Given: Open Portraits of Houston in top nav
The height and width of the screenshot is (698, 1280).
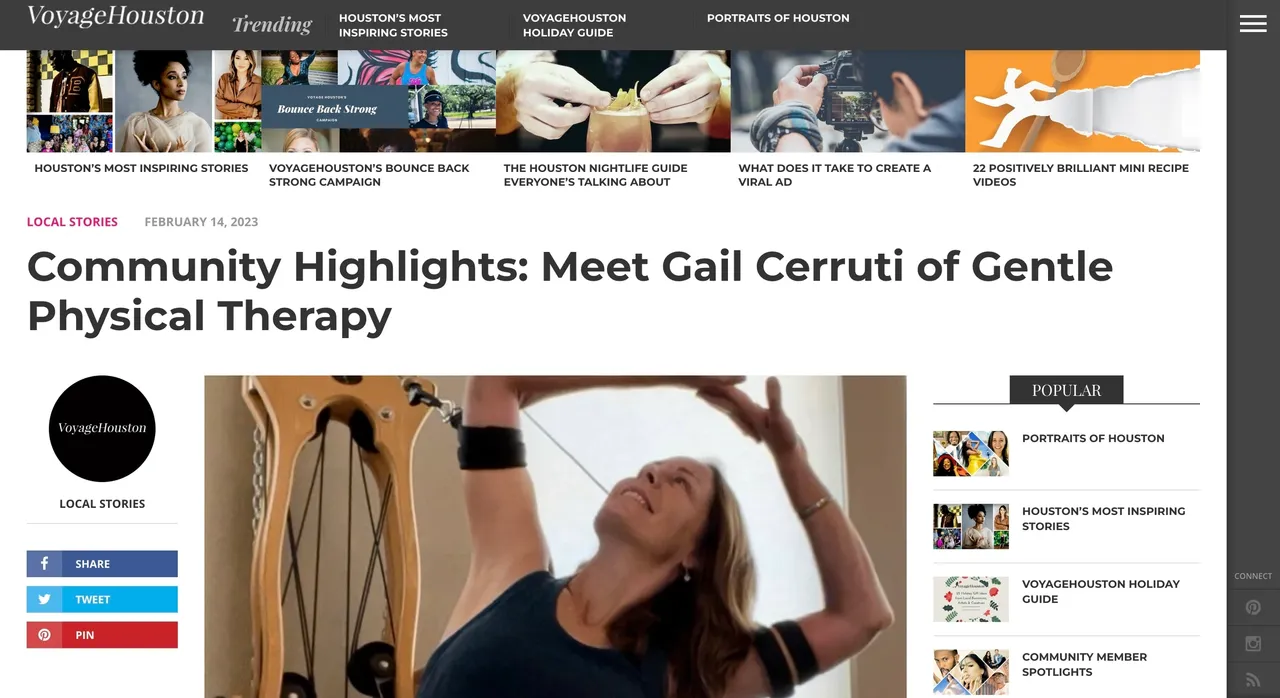Looking at the screenshot, I should click(x=778, y=18).
